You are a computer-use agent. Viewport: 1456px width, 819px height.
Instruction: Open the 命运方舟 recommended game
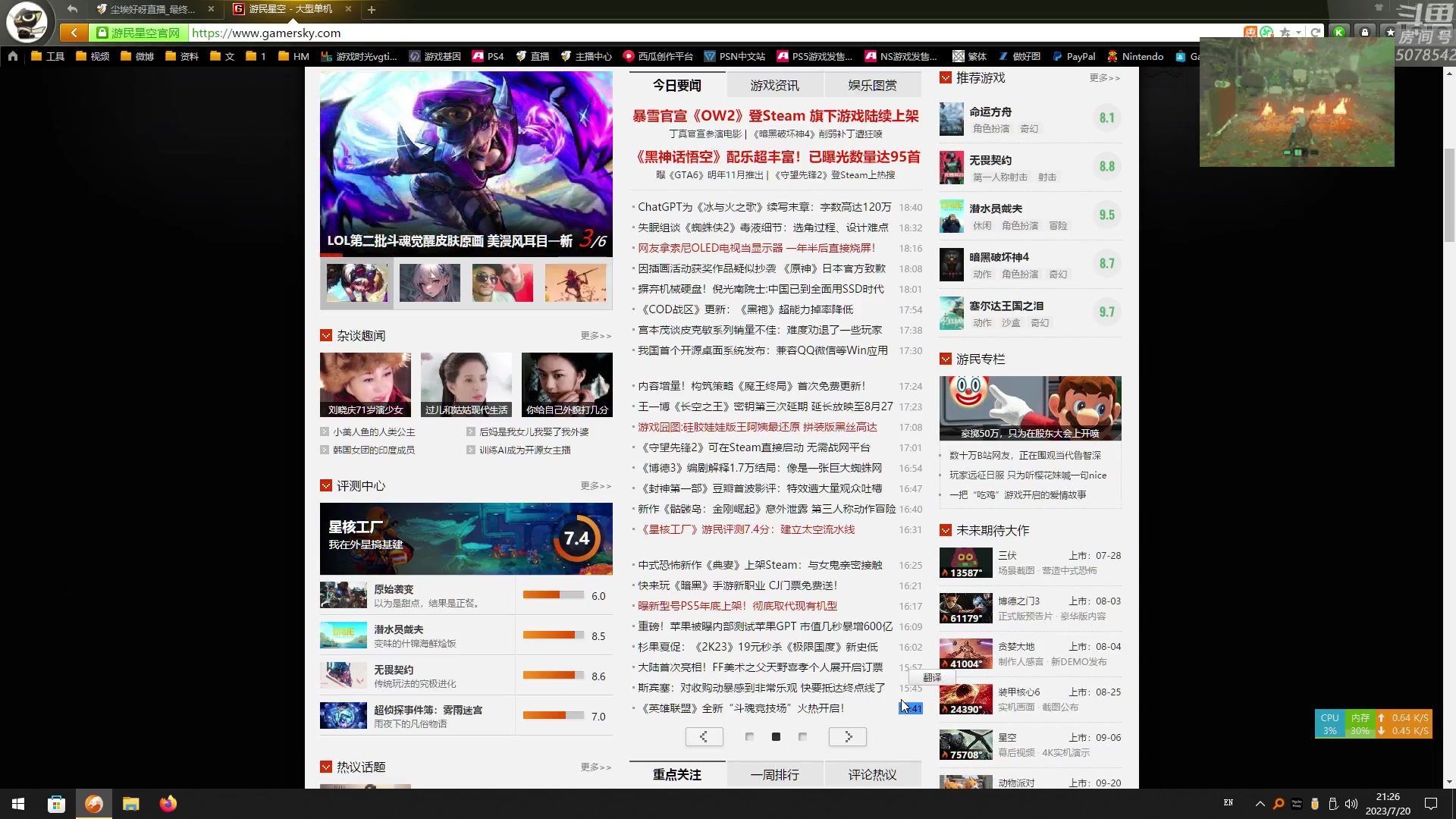coord(1030,118)
